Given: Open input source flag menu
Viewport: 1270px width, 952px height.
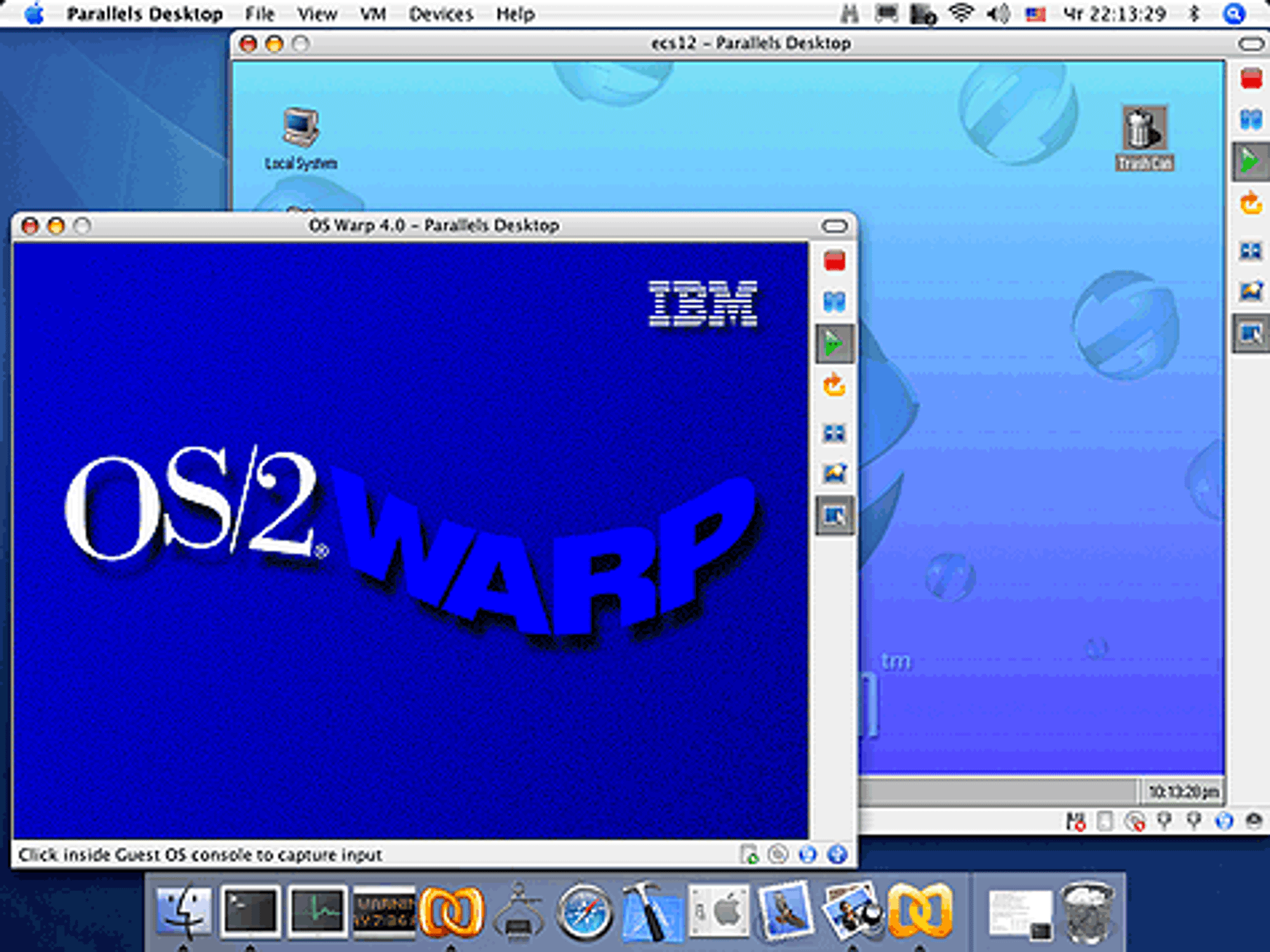Looking at the screenshot, I should coord(1036,14).
